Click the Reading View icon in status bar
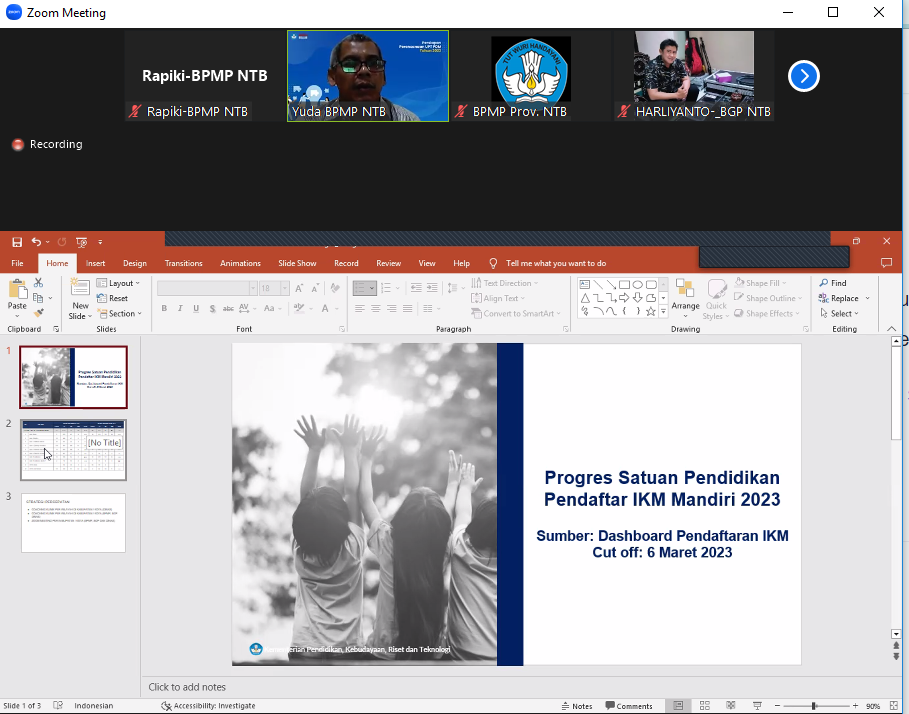Viewport: 909px width, 714px height. [x=731, y=705]
